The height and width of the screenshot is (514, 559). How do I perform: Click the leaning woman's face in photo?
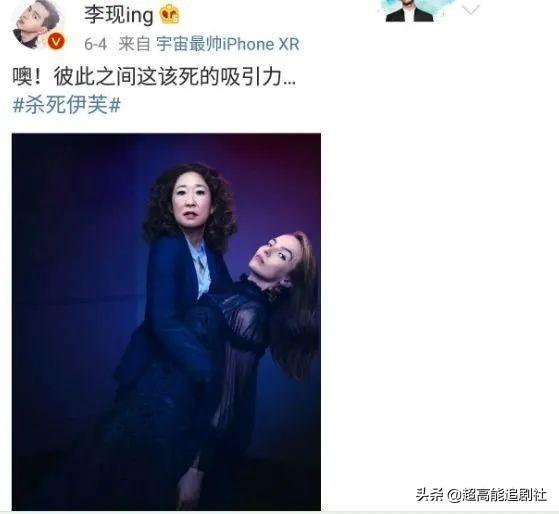click(x=272, y=254)
